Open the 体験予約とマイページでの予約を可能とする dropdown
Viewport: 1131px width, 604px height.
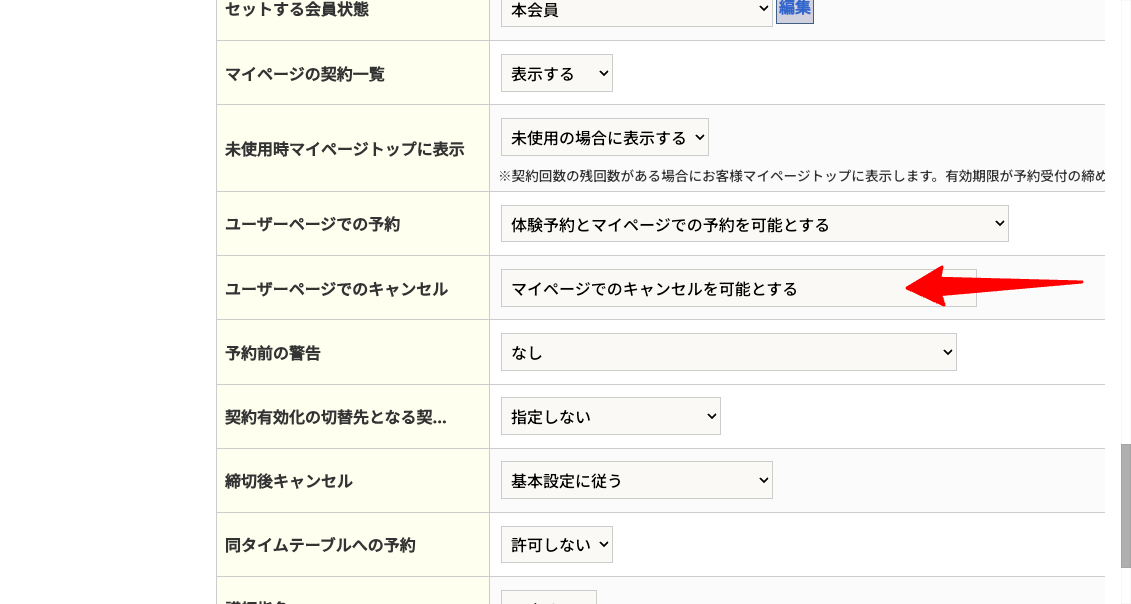tap(754, 225)
